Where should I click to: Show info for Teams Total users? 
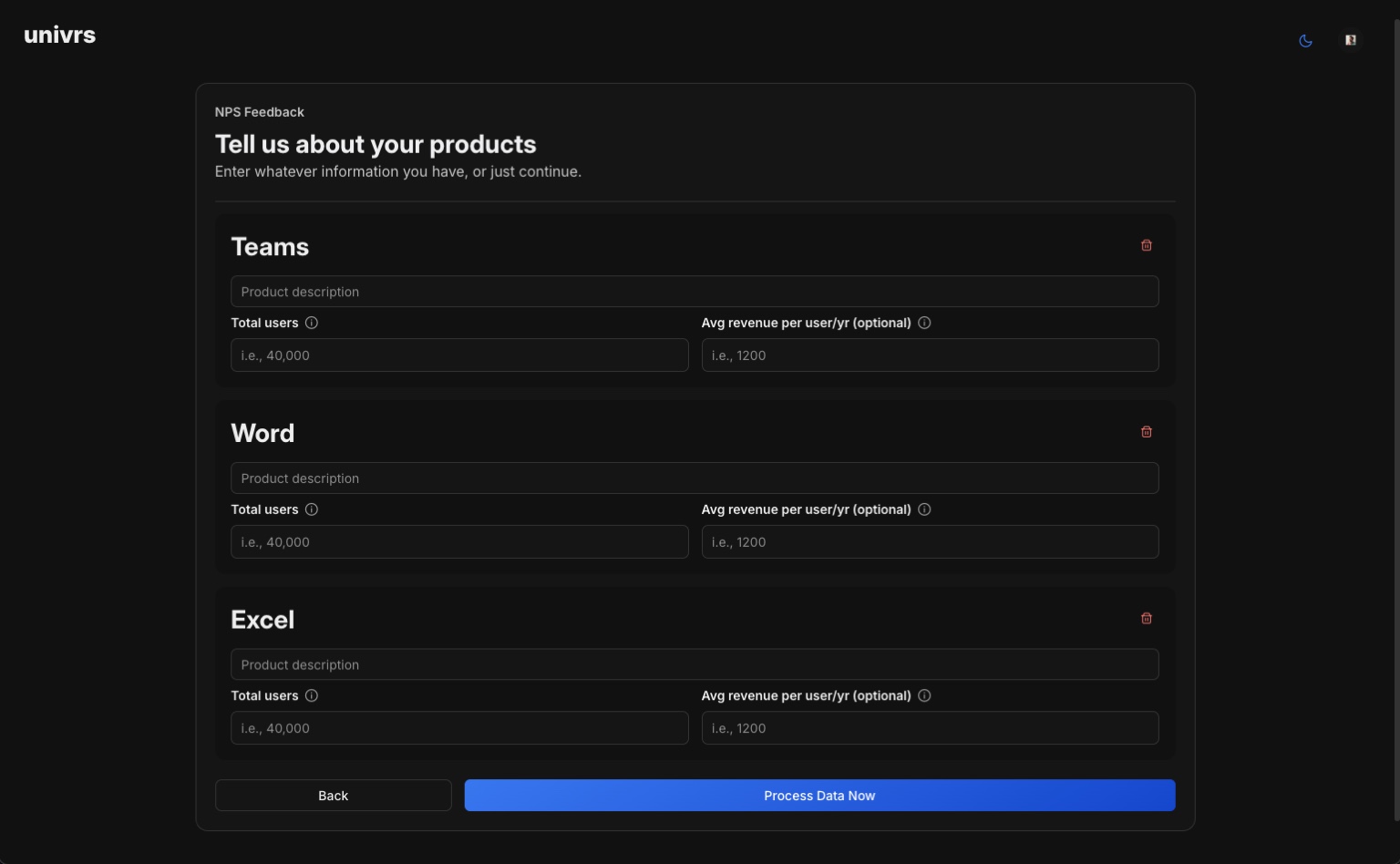(x=312, y=323)
